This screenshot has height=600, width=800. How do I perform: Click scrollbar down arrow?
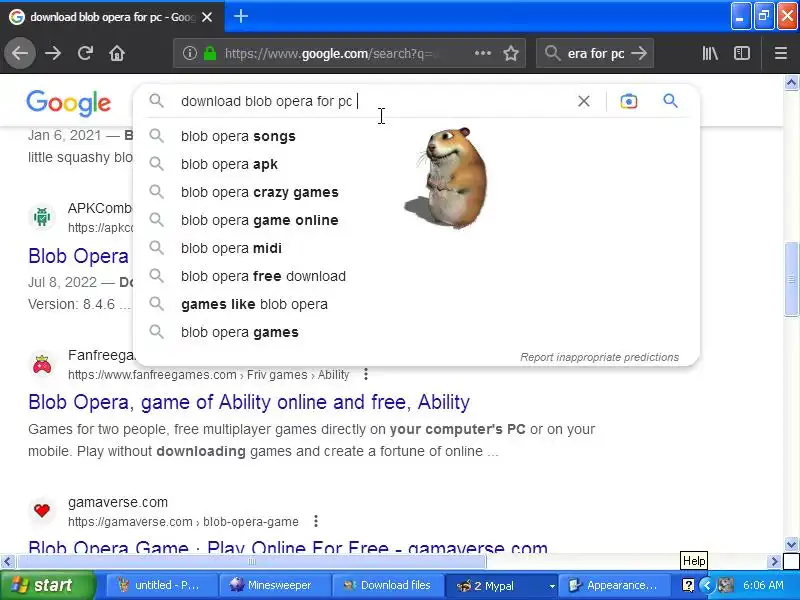click(791, 544)
